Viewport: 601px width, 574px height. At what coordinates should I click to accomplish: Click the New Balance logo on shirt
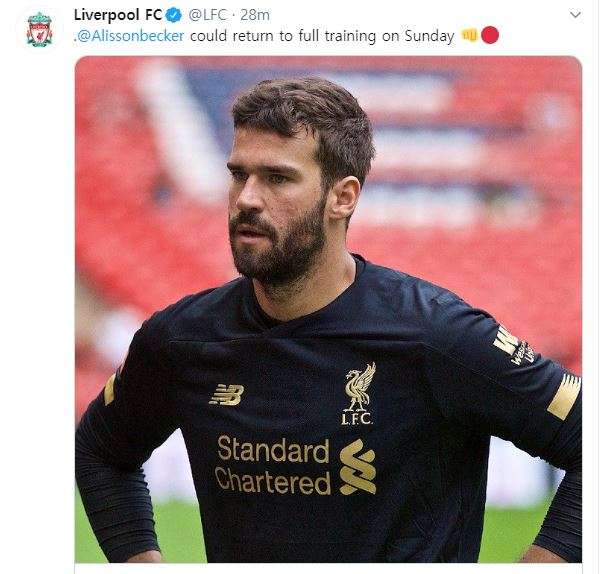[x=227, y=395]
